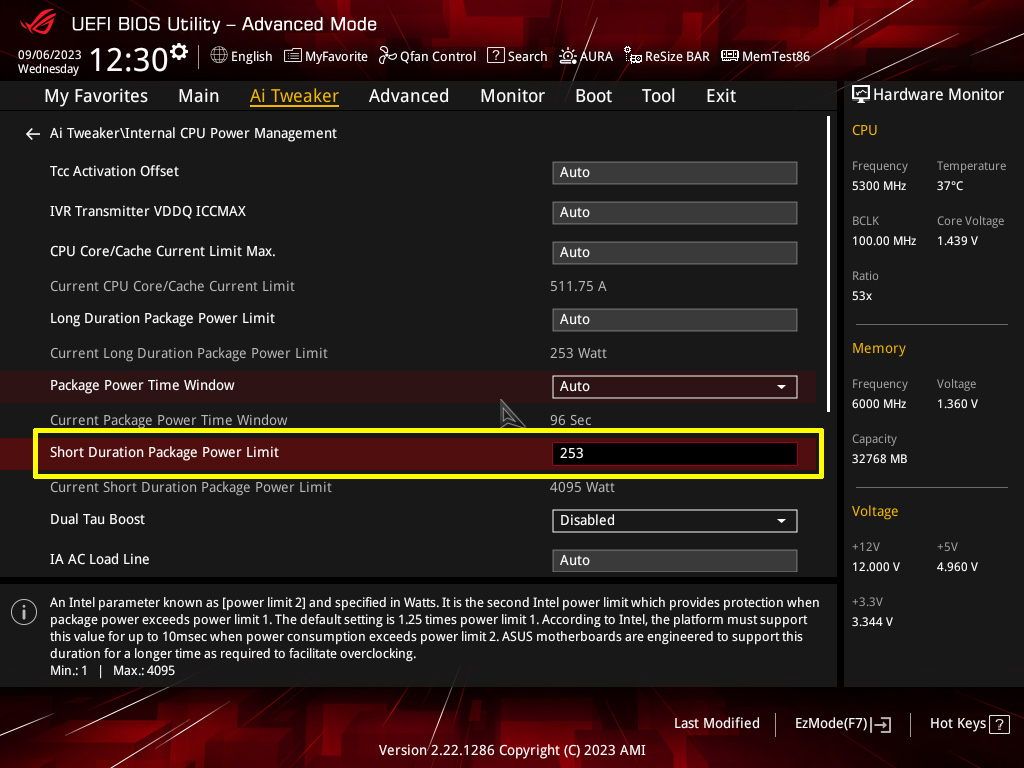Go to the Boot tab
Screen dimensions: 1024x768
click(x=593, y=96)
